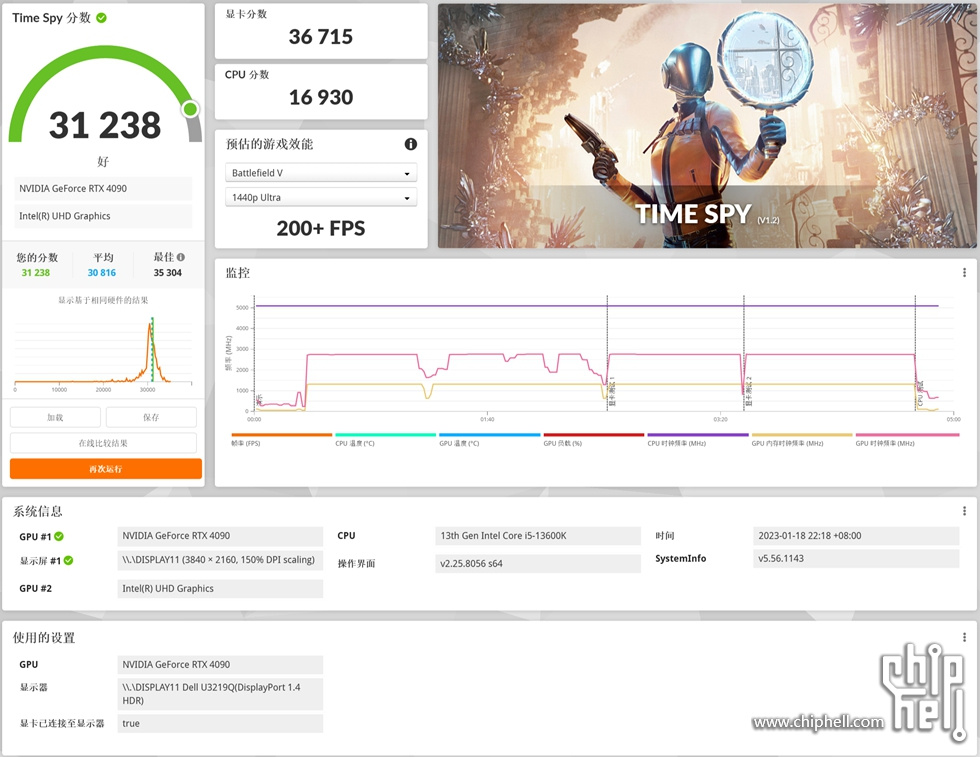Viewport: 980px width, 757px height.
Task: Click the 加载 button
Action: (55, 417)
